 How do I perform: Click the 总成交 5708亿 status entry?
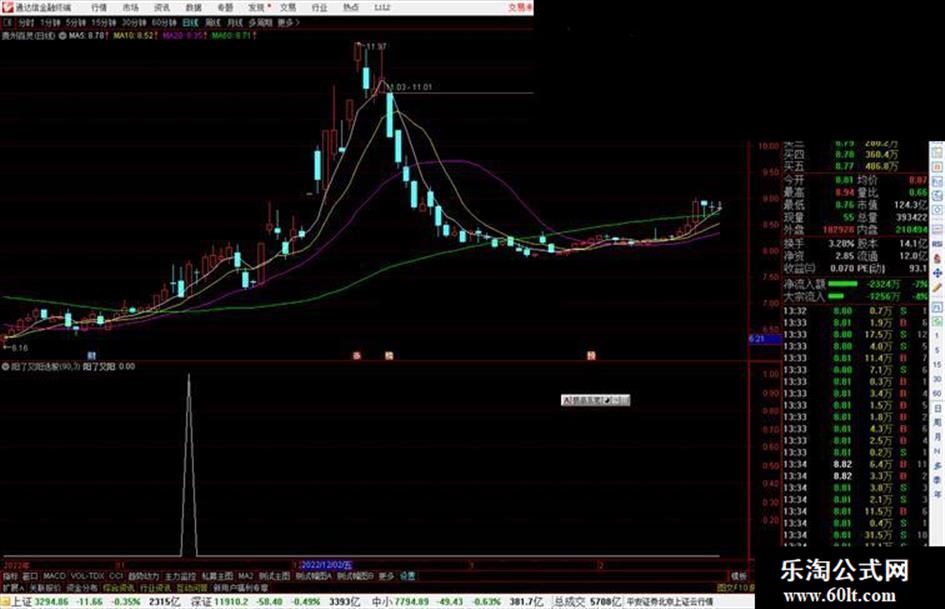[588, 602]
